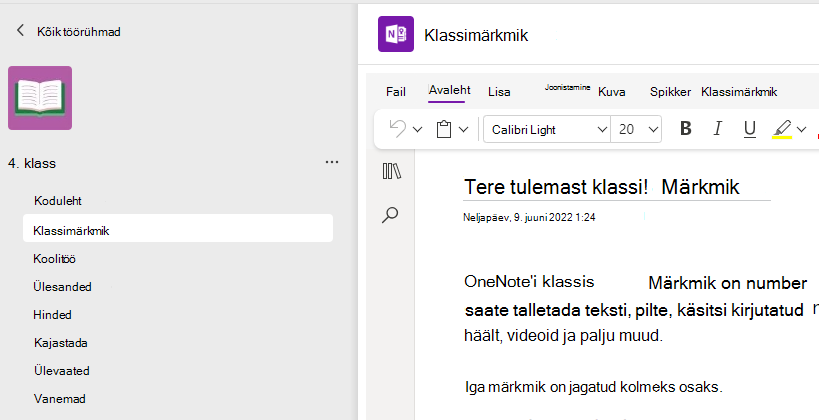Open Koolitöö in the sidebar

[x=54, y=259]
